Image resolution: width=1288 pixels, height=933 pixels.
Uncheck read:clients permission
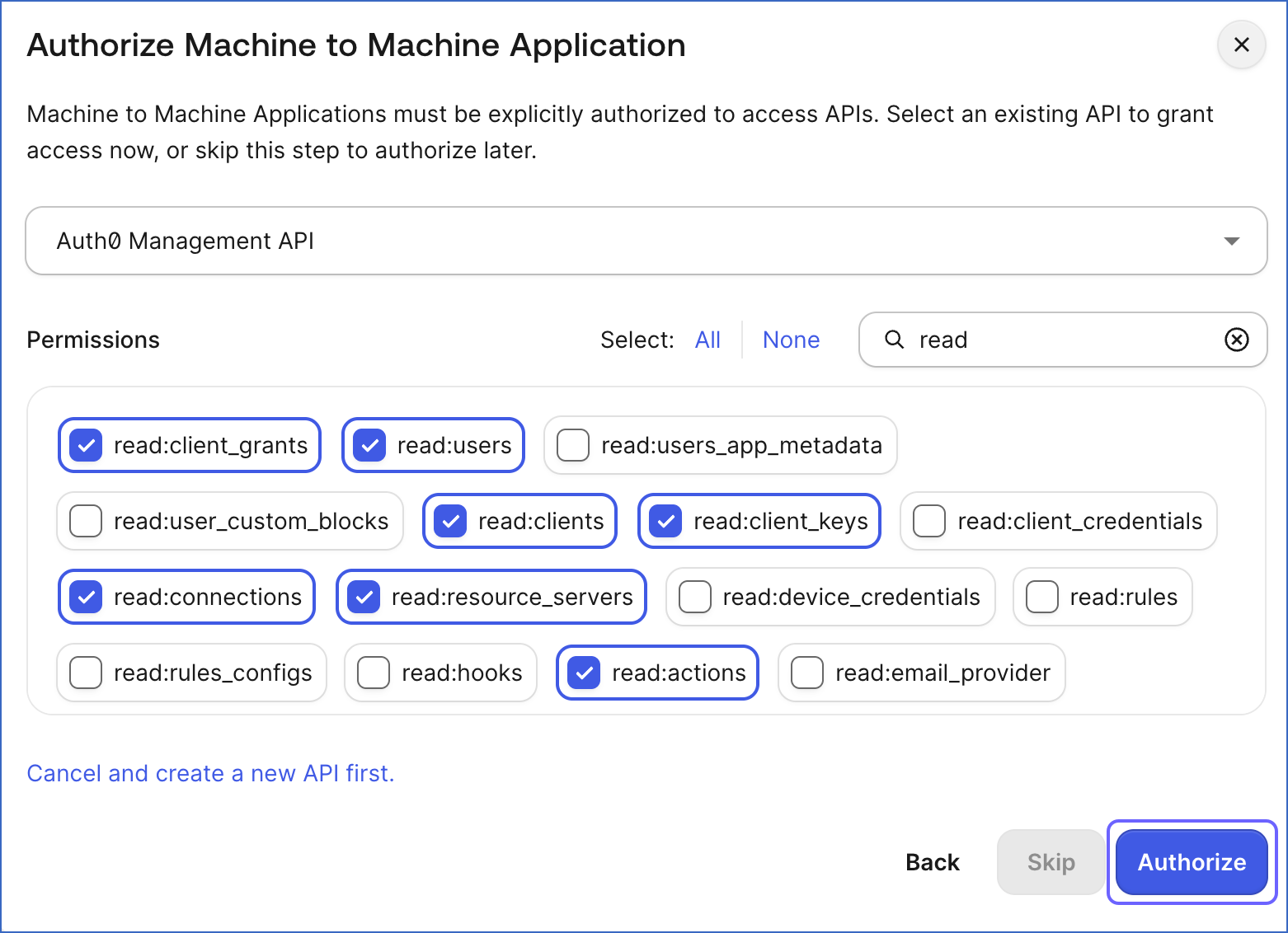[450, 522]
